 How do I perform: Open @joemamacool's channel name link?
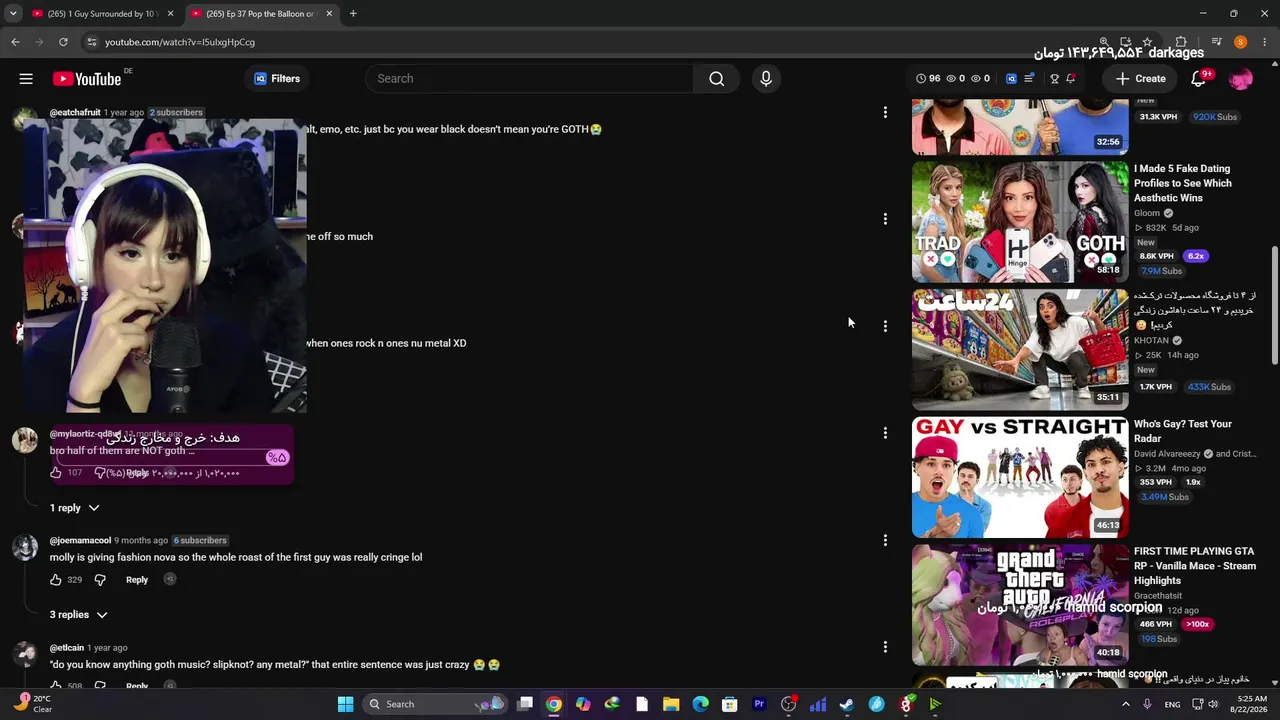(80, 541)
